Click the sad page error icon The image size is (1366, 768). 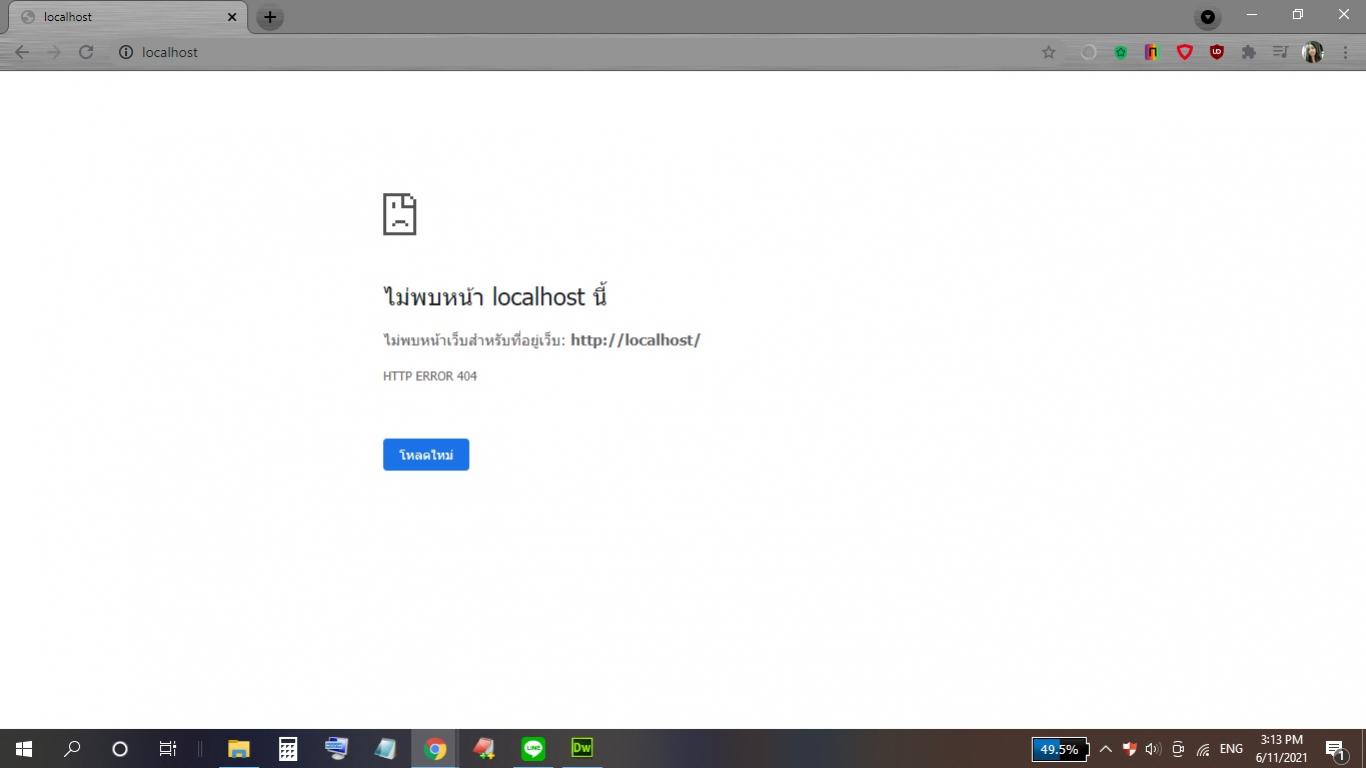[x=399, y=214]
